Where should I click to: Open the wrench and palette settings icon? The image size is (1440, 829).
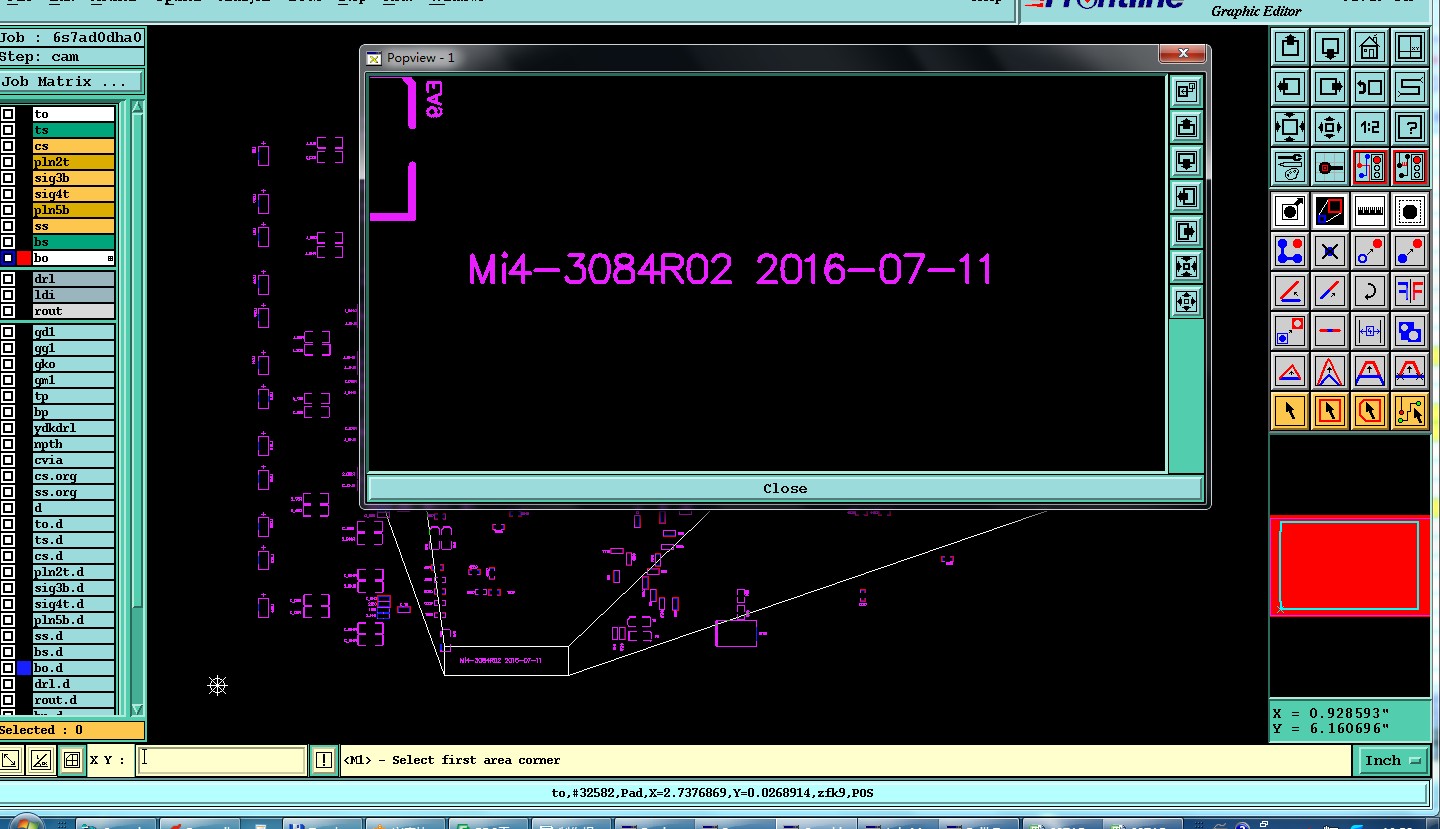click(1290, 167)
